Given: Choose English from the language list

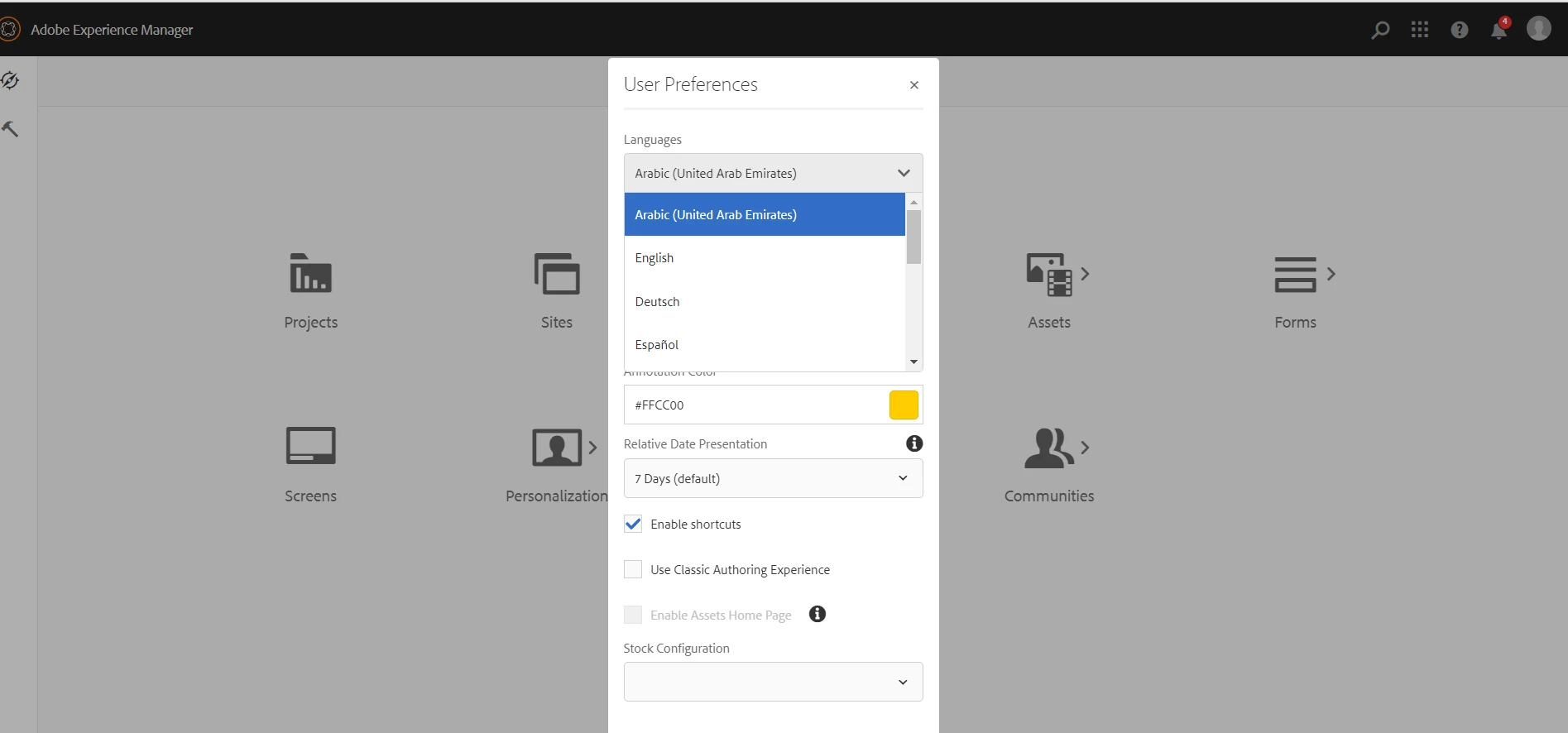Looking at the screenshot, I should [x=765, y=258].
